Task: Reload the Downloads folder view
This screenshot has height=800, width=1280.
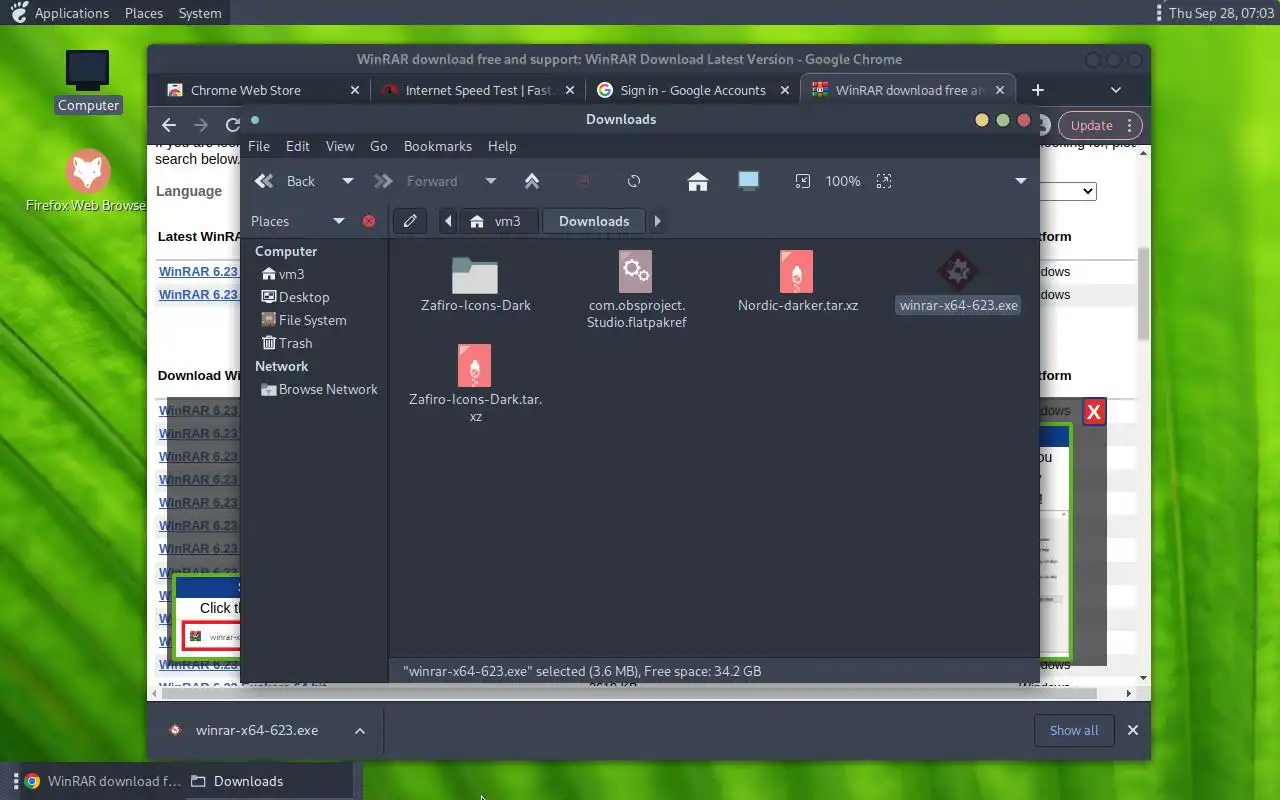Action: click(x=634, y=181)
